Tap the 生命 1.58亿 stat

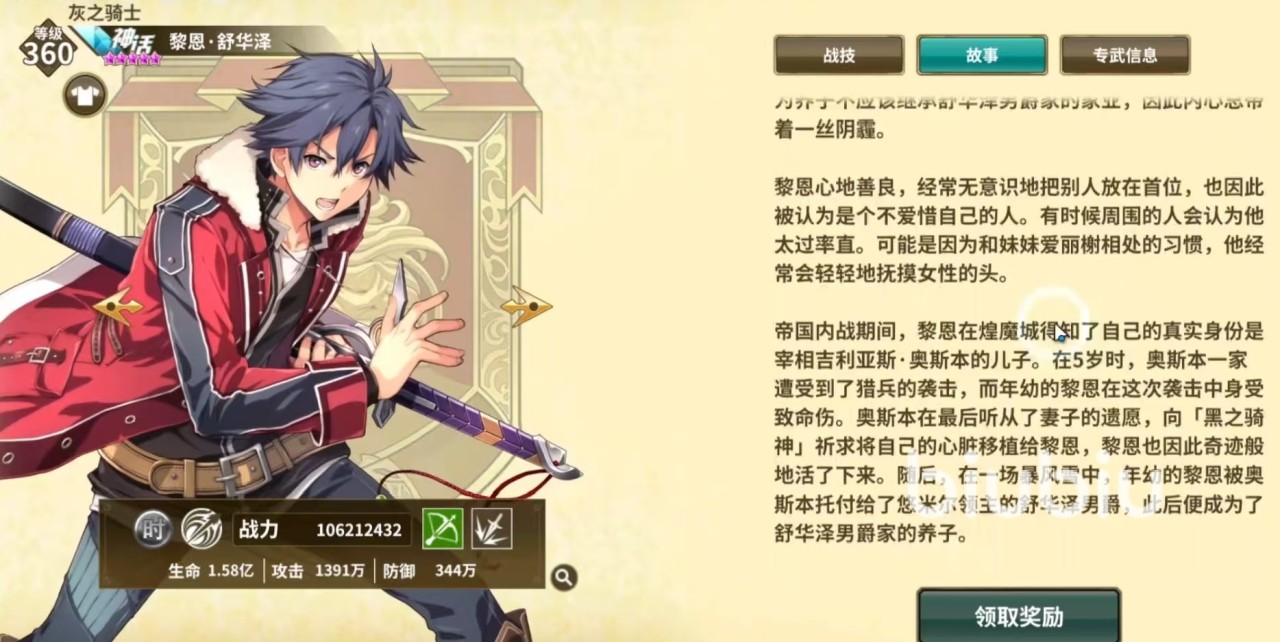click(213, 571)
